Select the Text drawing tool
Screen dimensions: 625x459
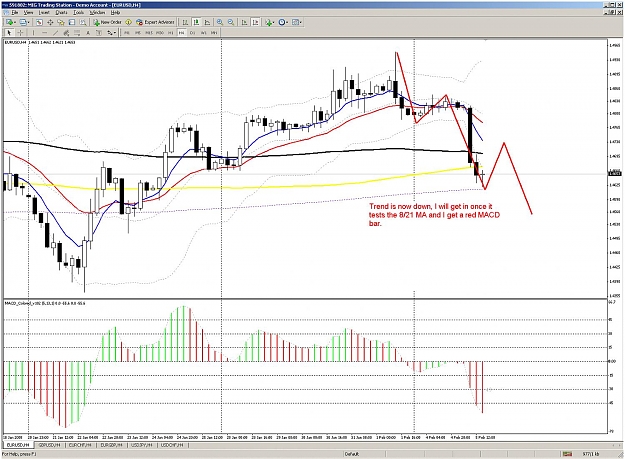[88, 33]
